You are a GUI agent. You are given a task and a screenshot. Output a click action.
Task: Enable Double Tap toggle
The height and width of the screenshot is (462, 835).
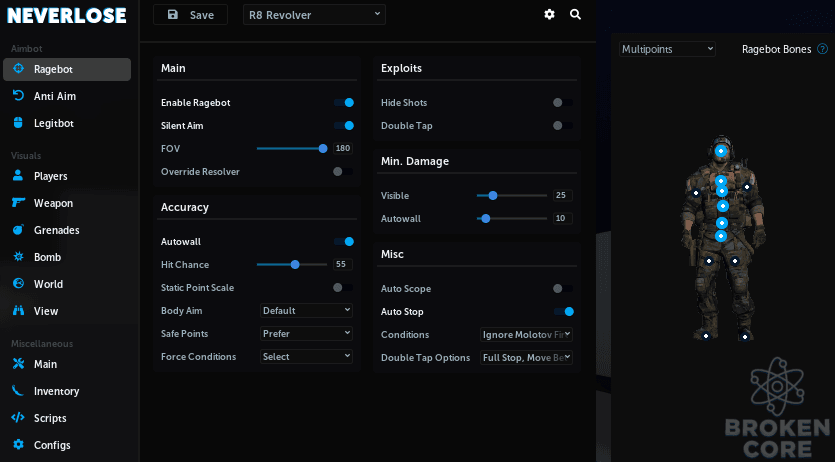563,126
